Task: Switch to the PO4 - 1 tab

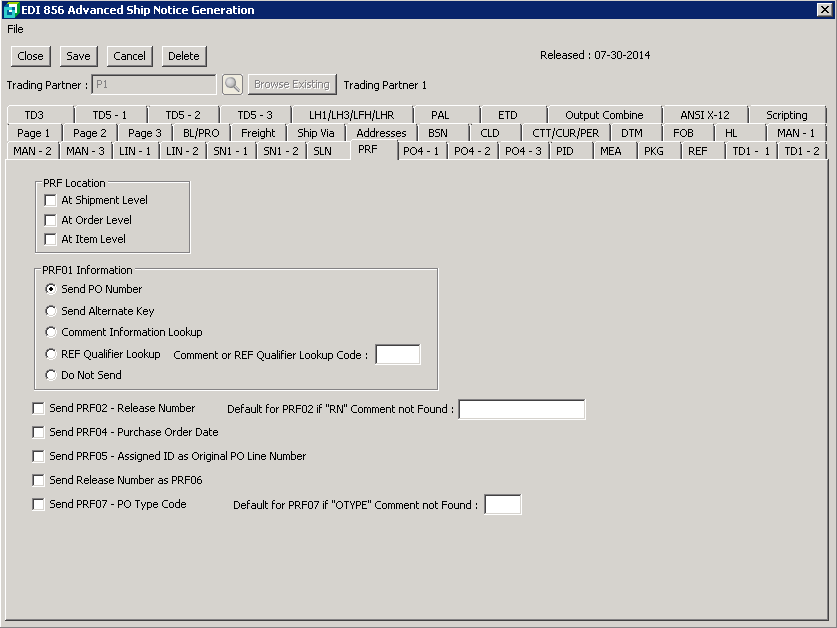Action: tap(420, 151)
